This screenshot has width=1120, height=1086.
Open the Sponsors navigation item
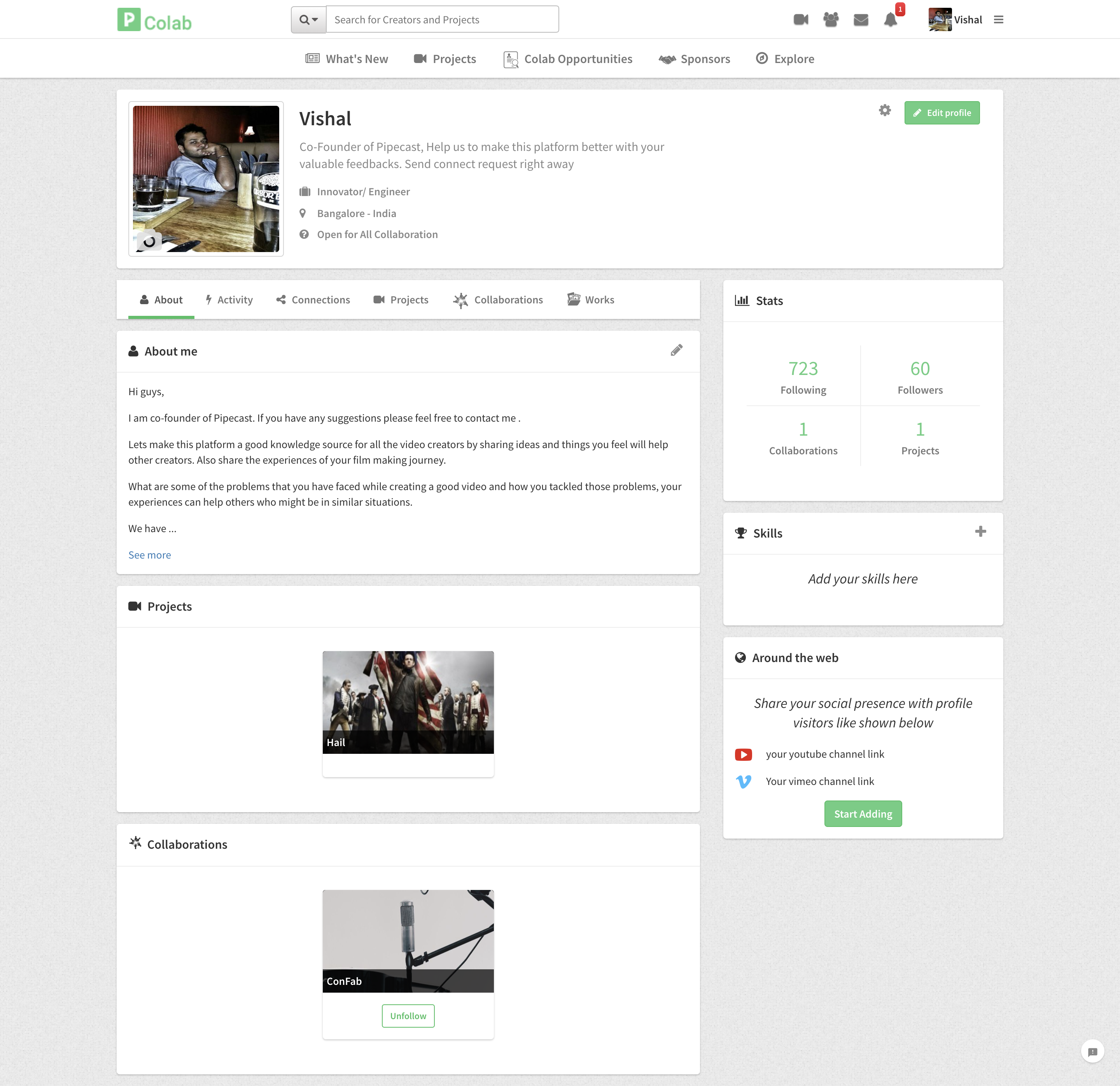[694, 58]
